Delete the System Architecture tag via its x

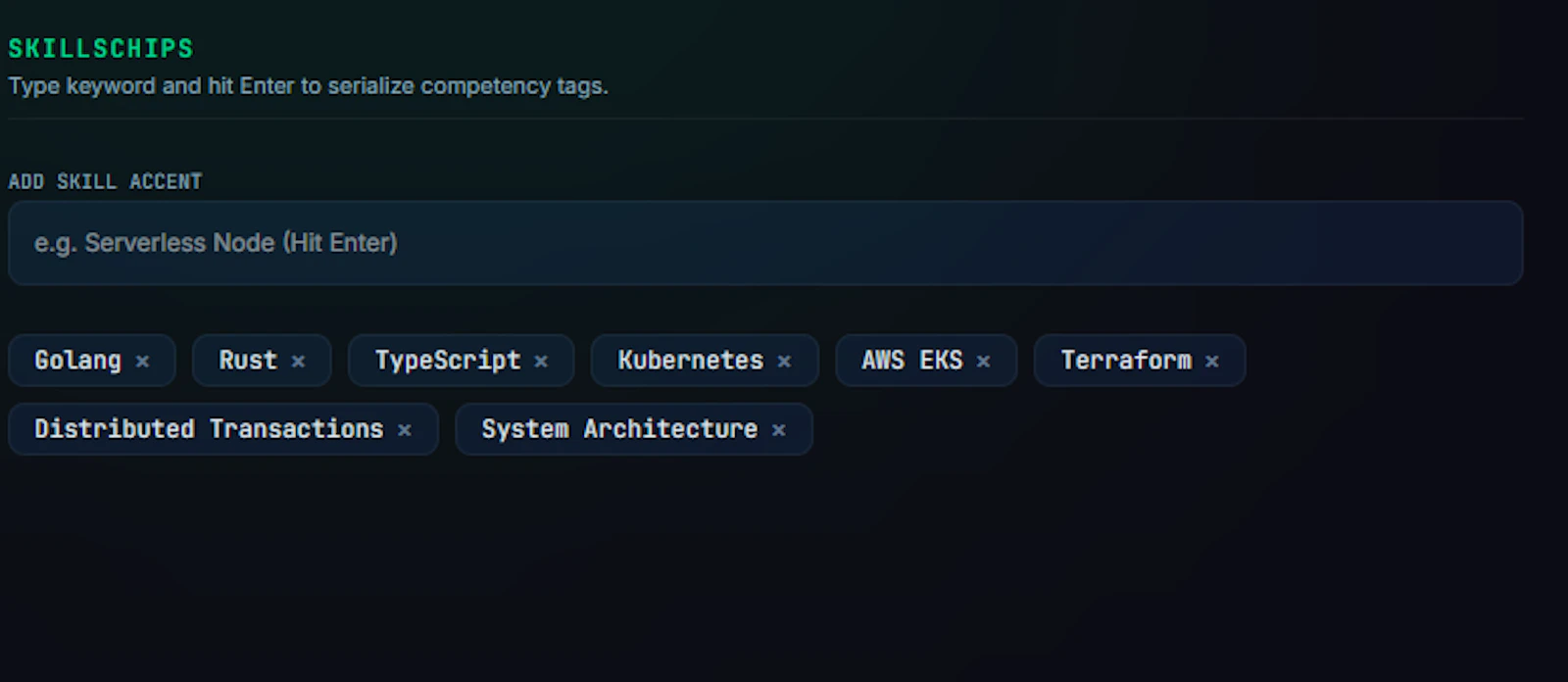coord(779,430)
